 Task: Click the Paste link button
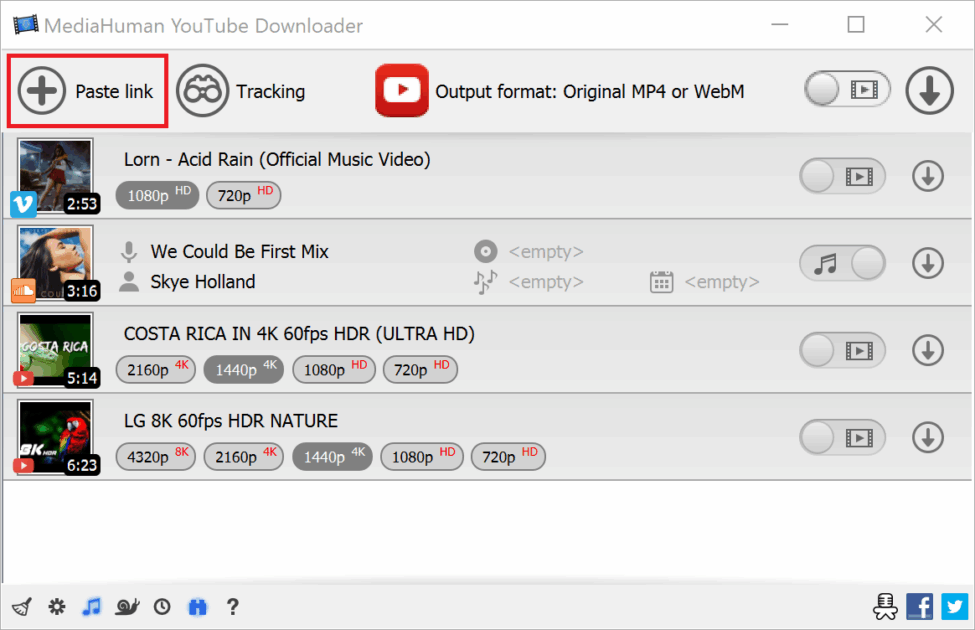pos(87,91)
